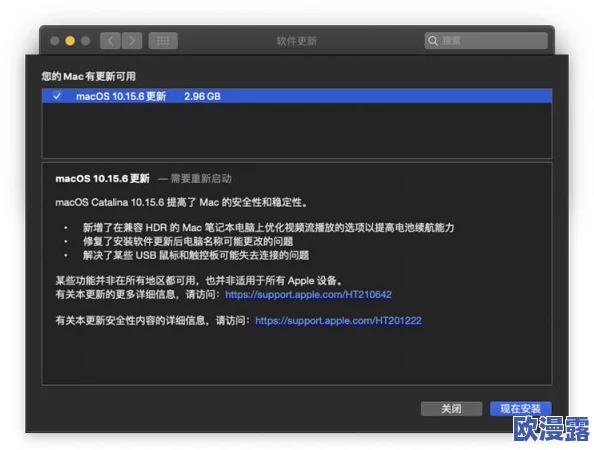Image resolution: width=594 pixels, height=450 pixels.
Task: Click the back arrow in the toolbar
Action: pos(110,41)
